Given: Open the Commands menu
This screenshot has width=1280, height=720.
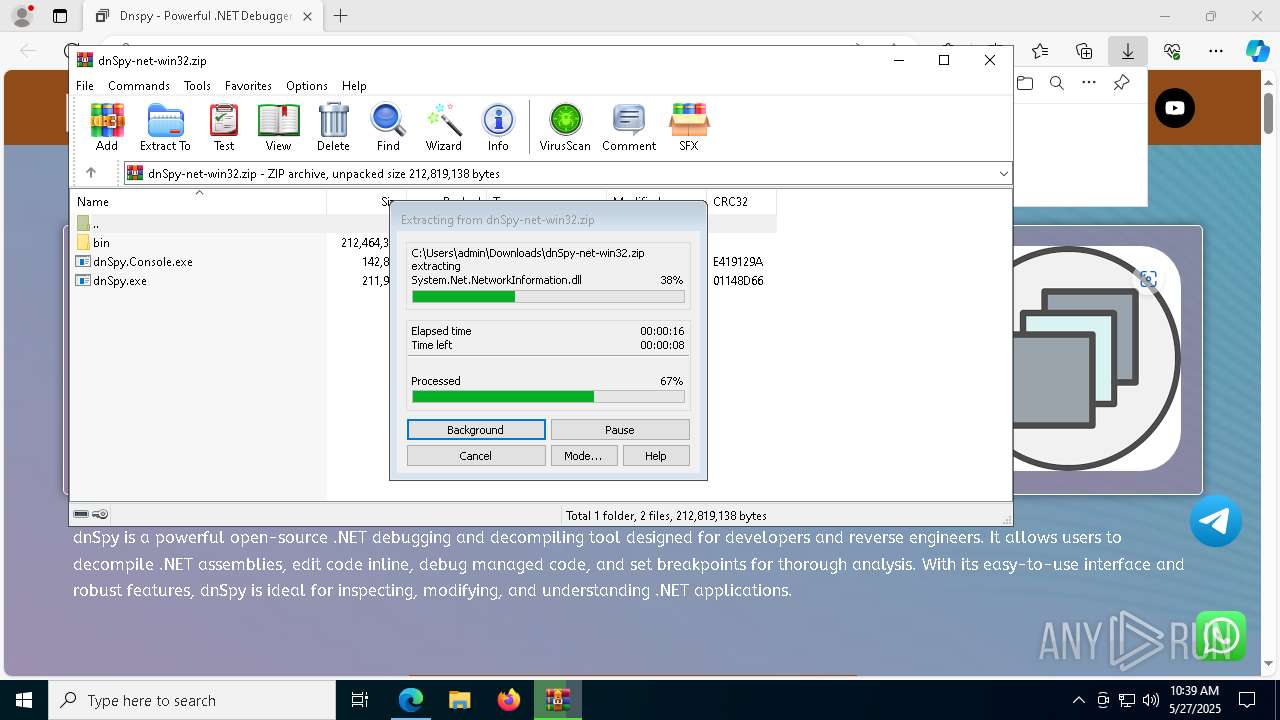Looking at the screenshot, I should pyautogui.click(x=139, y=86).
